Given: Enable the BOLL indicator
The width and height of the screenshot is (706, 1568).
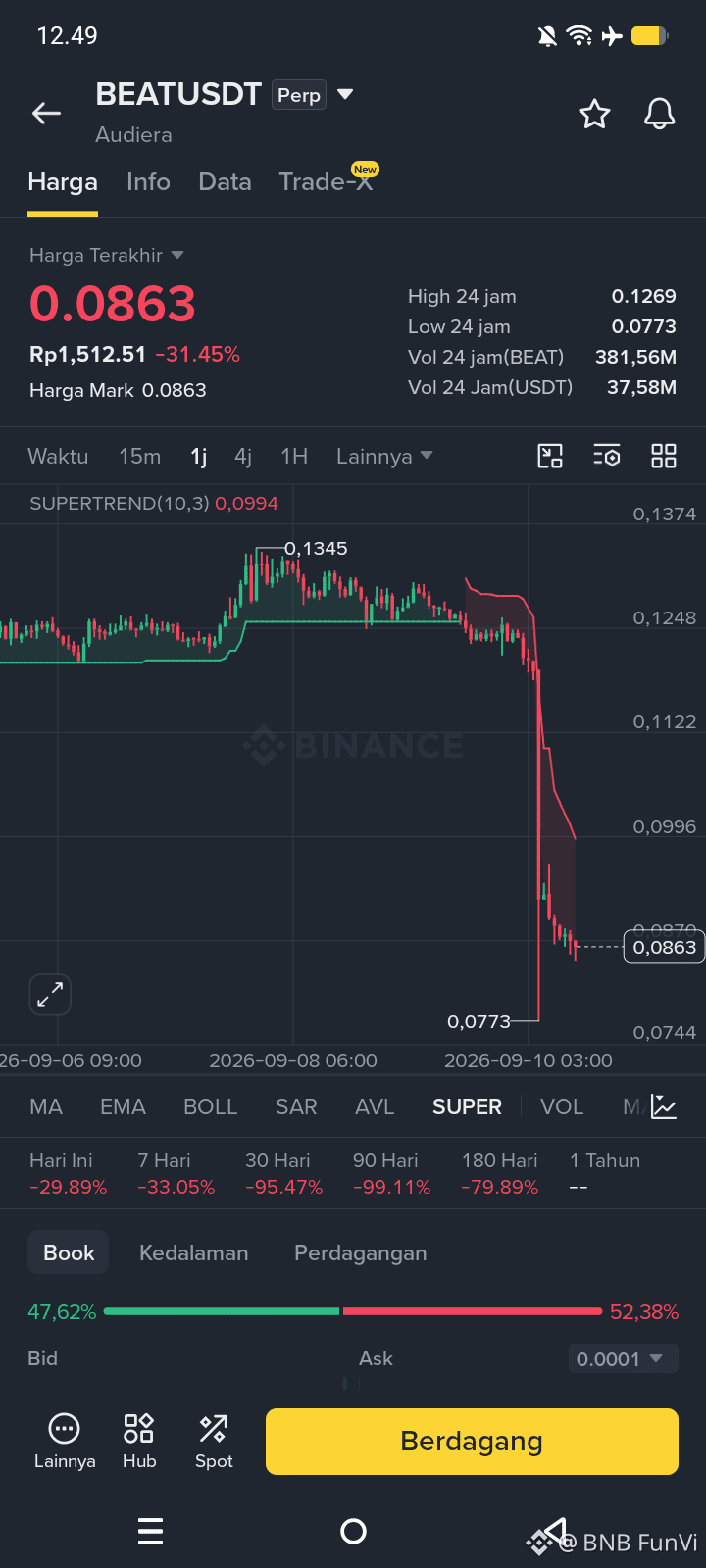Looking at the screenshot, I should 210,1106.
